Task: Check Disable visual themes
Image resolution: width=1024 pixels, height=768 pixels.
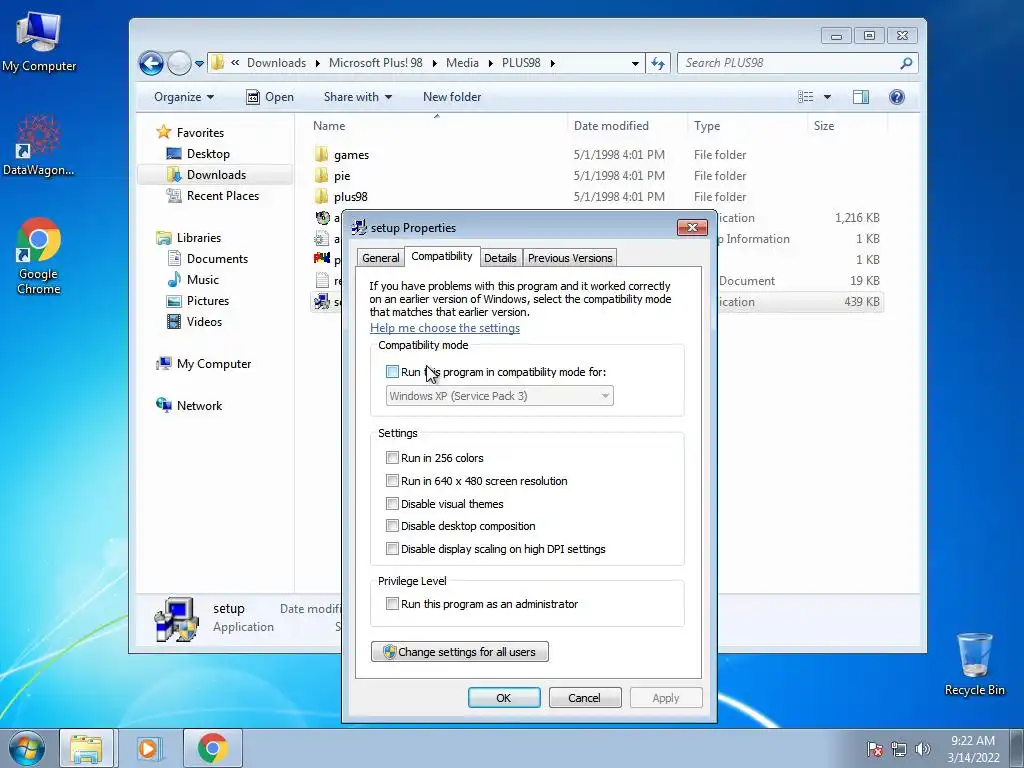Action: coord(392,504)
